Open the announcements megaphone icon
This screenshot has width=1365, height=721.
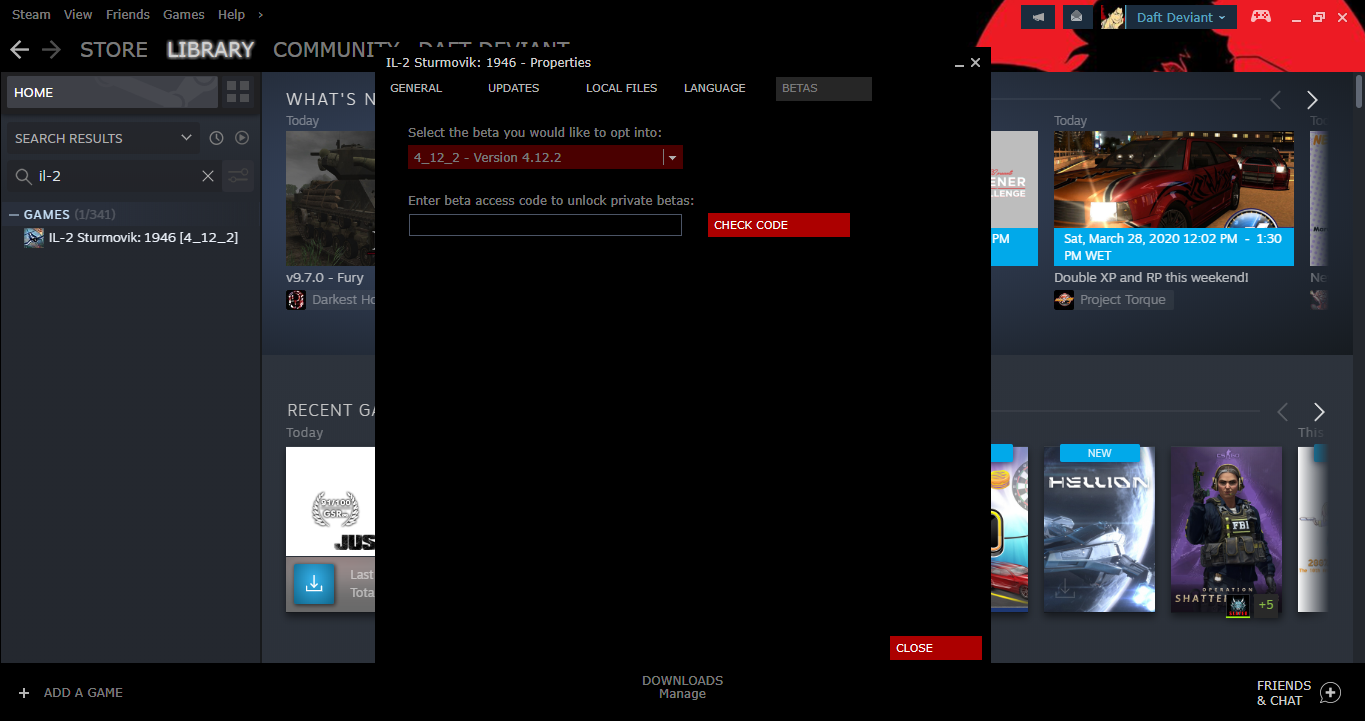1038,17
